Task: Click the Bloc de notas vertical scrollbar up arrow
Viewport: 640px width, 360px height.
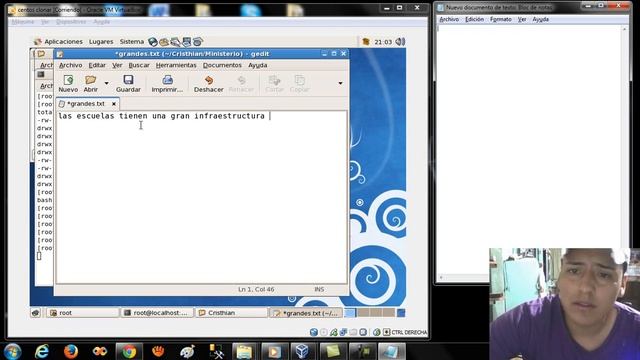Action: coord(624,29)
